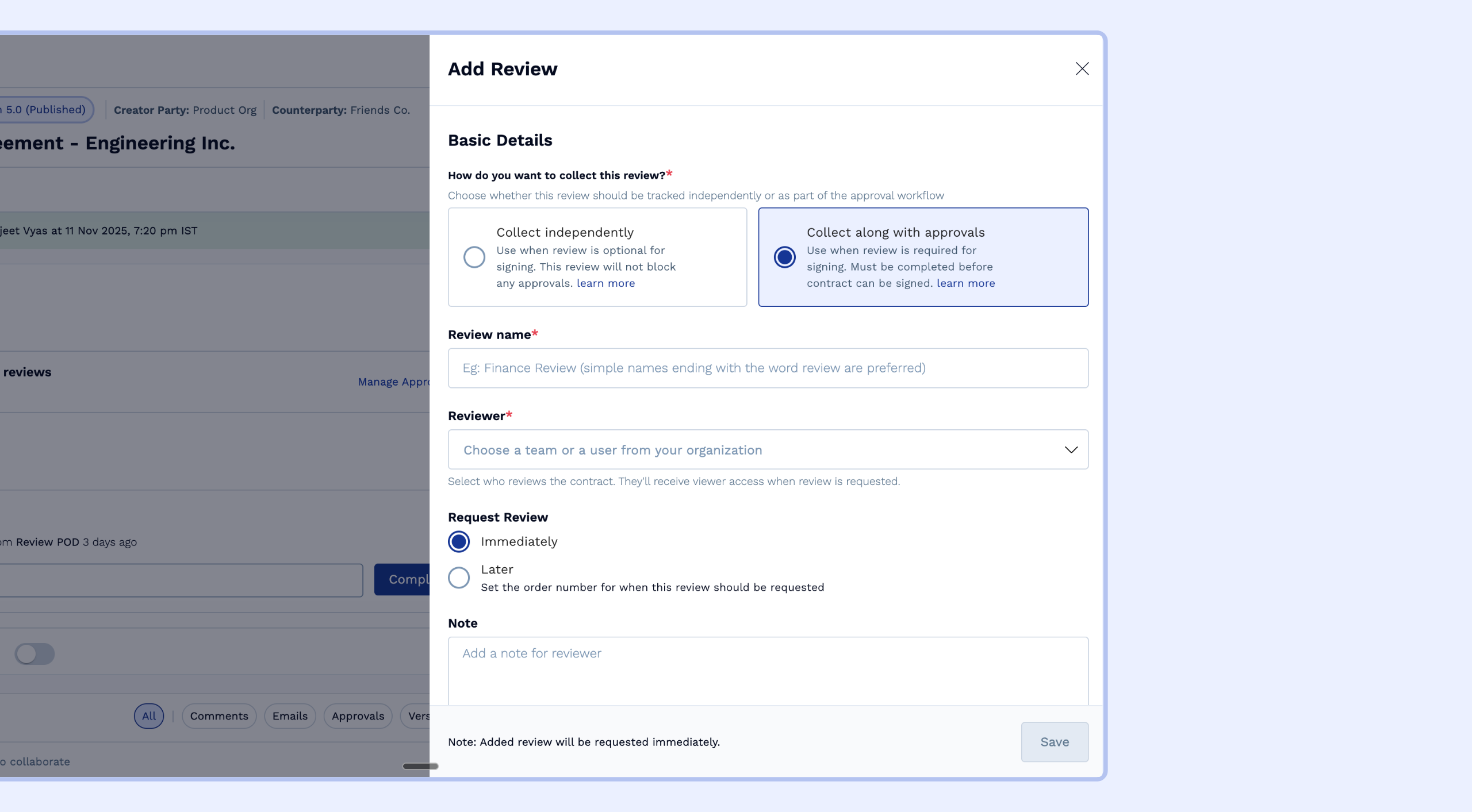Close the Add Review panel
Image resolution: width=1472 pixels, height=812 pixels.
[1082, 69]
